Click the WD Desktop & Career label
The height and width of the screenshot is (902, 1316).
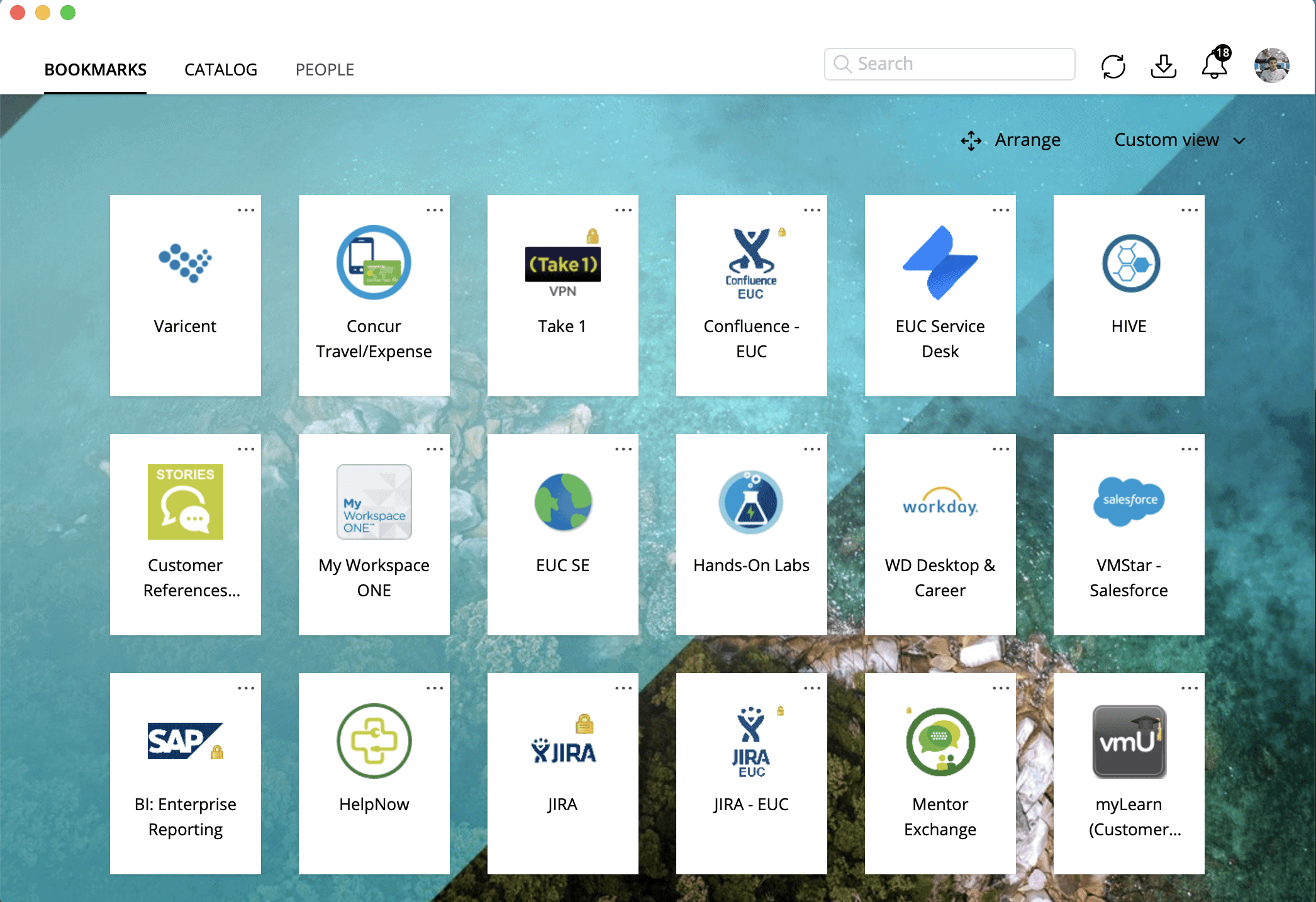(940, 577)
